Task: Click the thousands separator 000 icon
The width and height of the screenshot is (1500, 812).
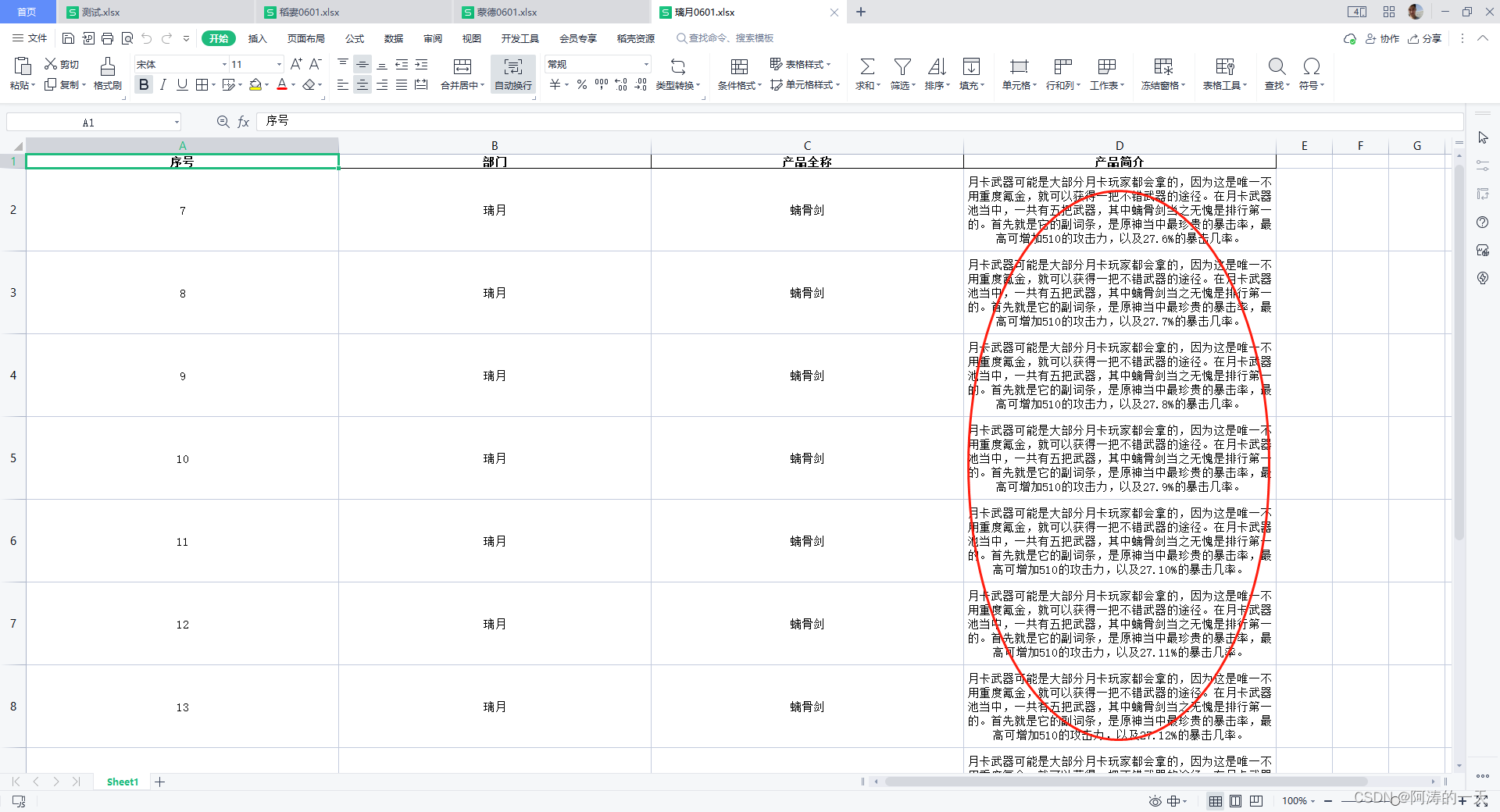Action: [x=602, y=84]
